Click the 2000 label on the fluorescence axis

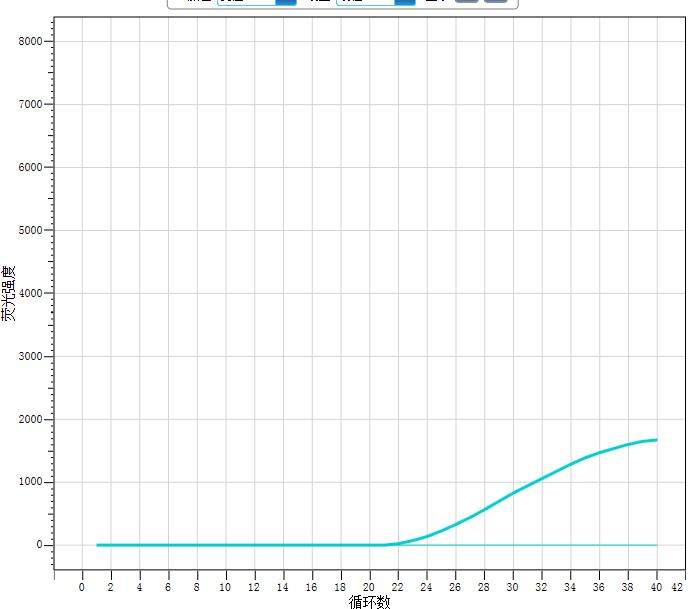point(30,419)
